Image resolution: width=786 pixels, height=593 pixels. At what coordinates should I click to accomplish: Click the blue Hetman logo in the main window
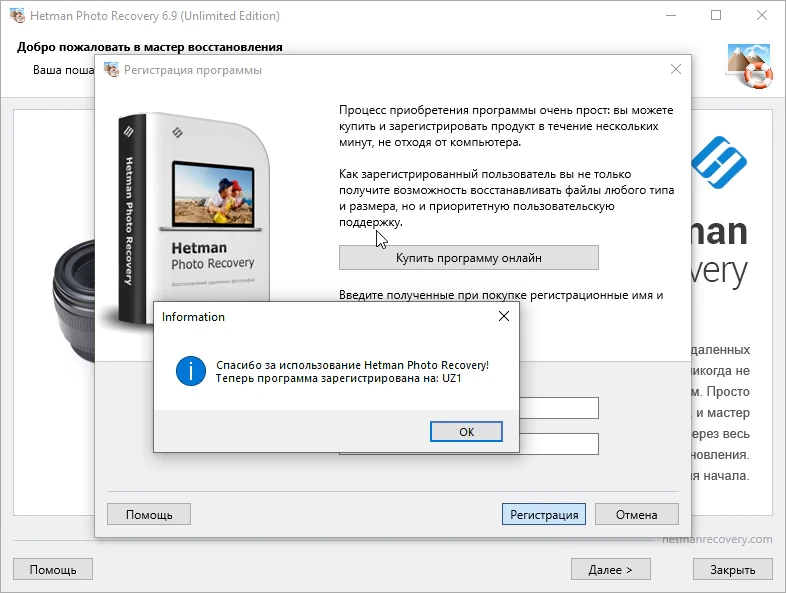[x=719, y=162]
